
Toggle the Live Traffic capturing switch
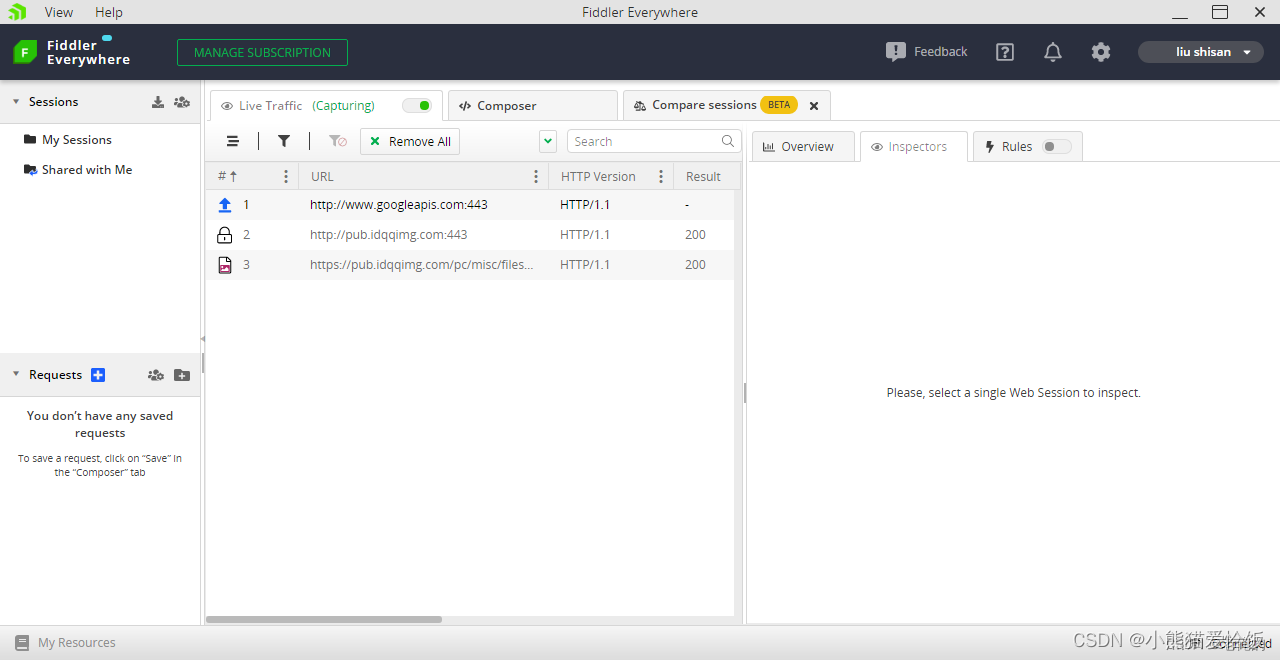click(x=417, y=105)
